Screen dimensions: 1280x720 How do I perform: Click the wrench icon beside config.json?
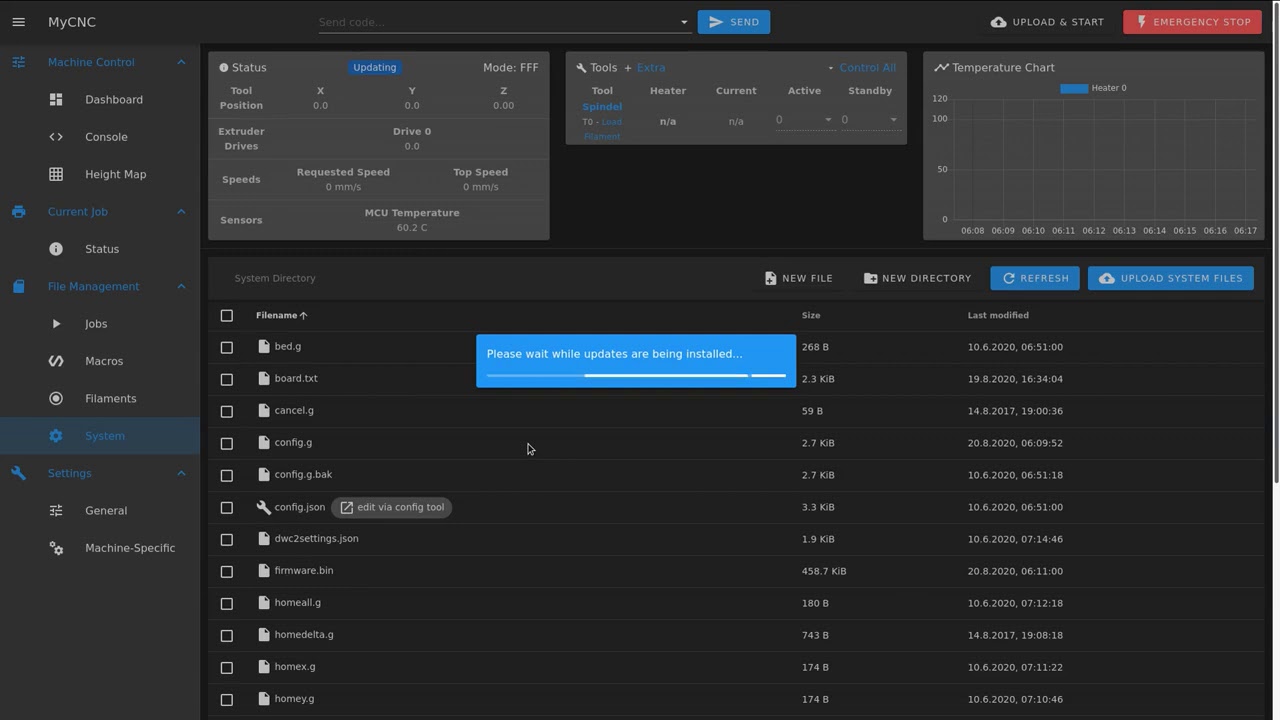point(264,507)
